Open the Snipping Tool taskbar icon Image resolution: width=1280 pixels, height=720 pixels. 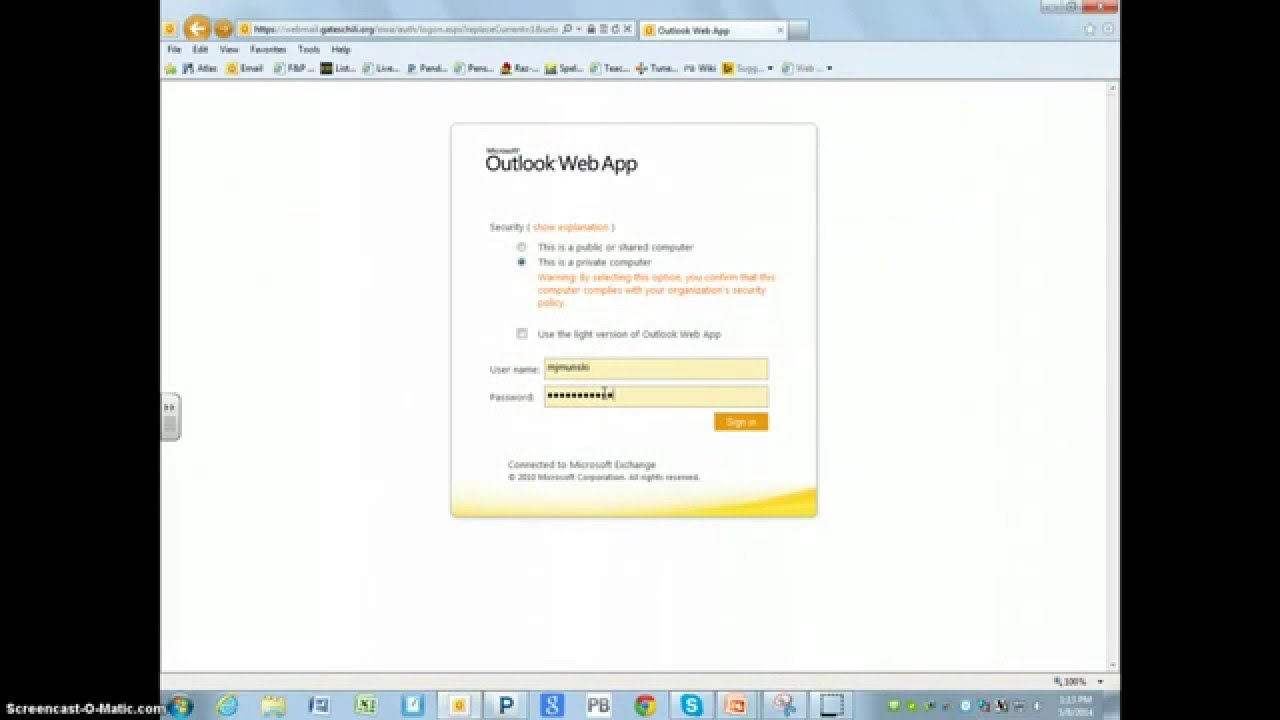click(786, 706)
